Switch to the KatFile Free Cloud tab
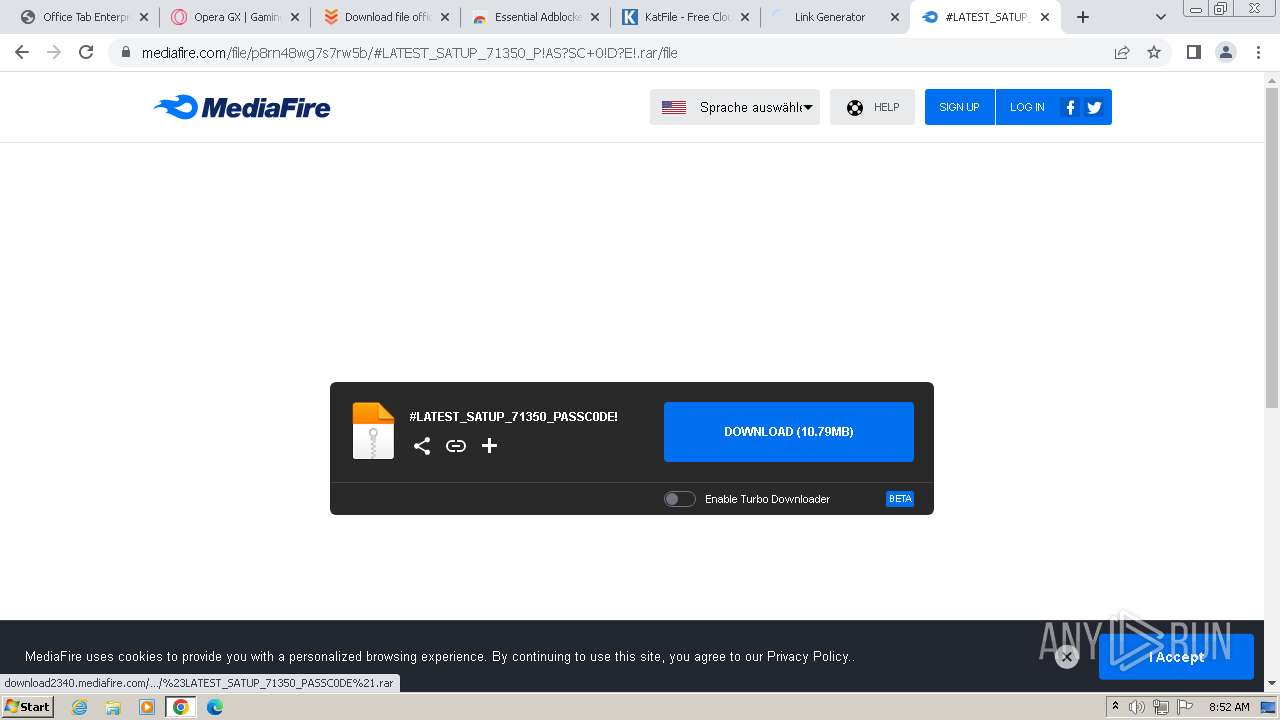The height and width of the screenshot is (720, 1280). click(x=686, y=17)
